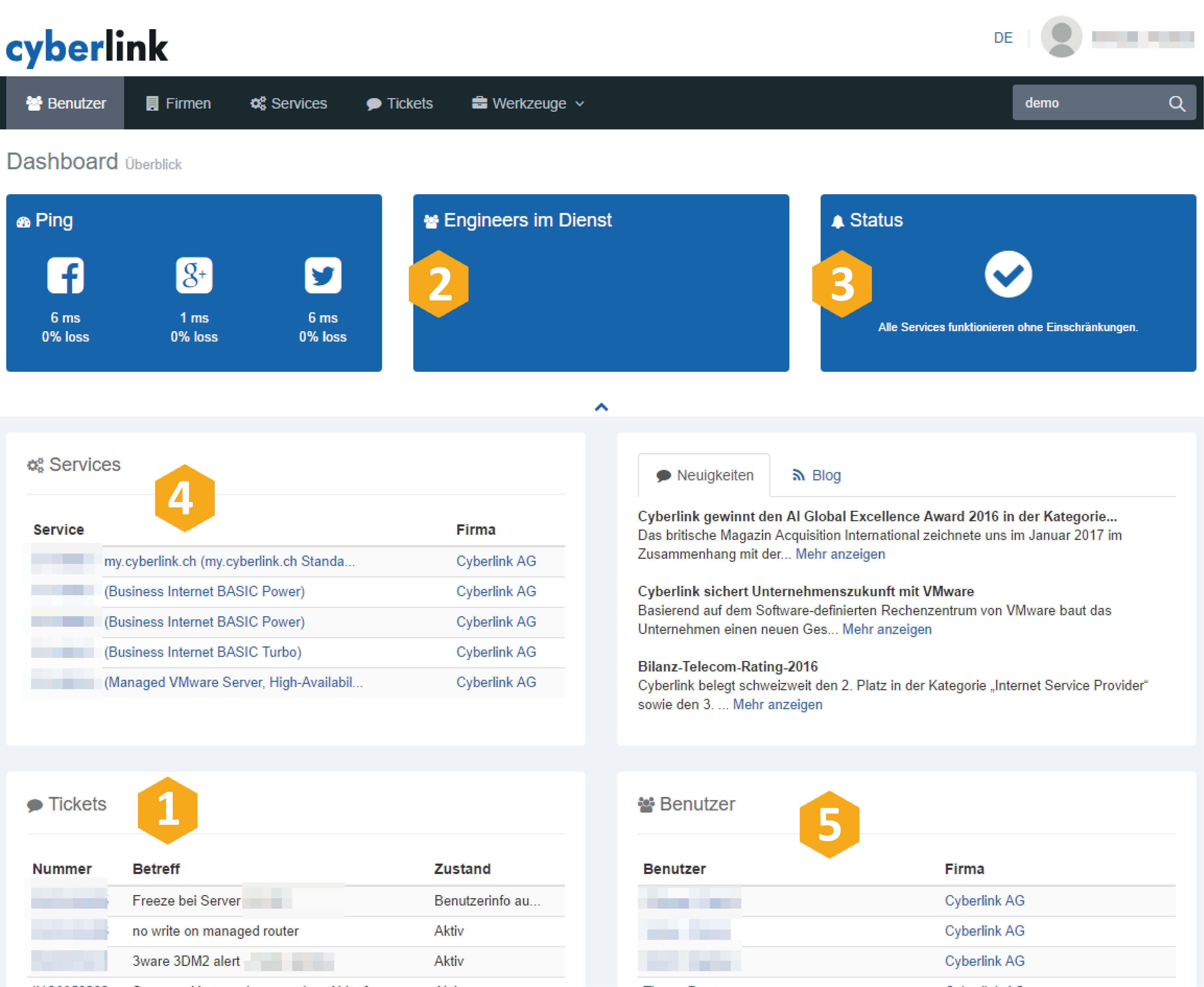This screenshot has width=1204, height=987.
Task: Go to Services in the navigation bar
Action: tap(289, 103)
